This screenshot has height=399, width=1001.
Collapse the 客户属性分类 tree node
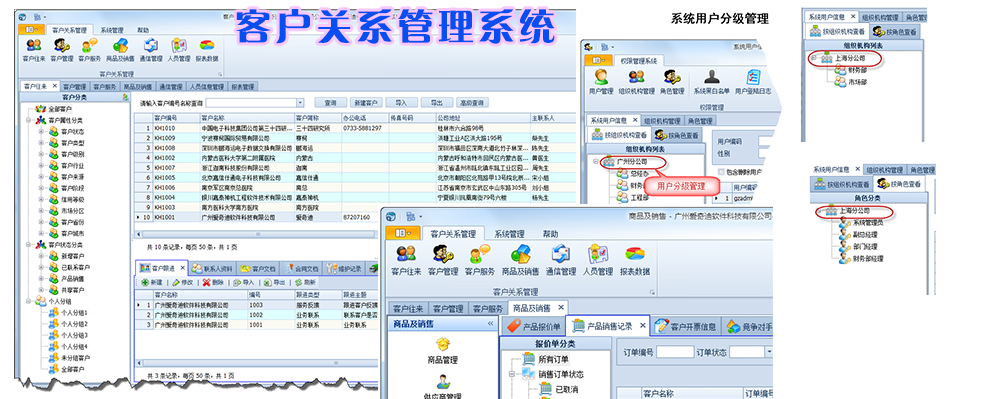(29, 120)
